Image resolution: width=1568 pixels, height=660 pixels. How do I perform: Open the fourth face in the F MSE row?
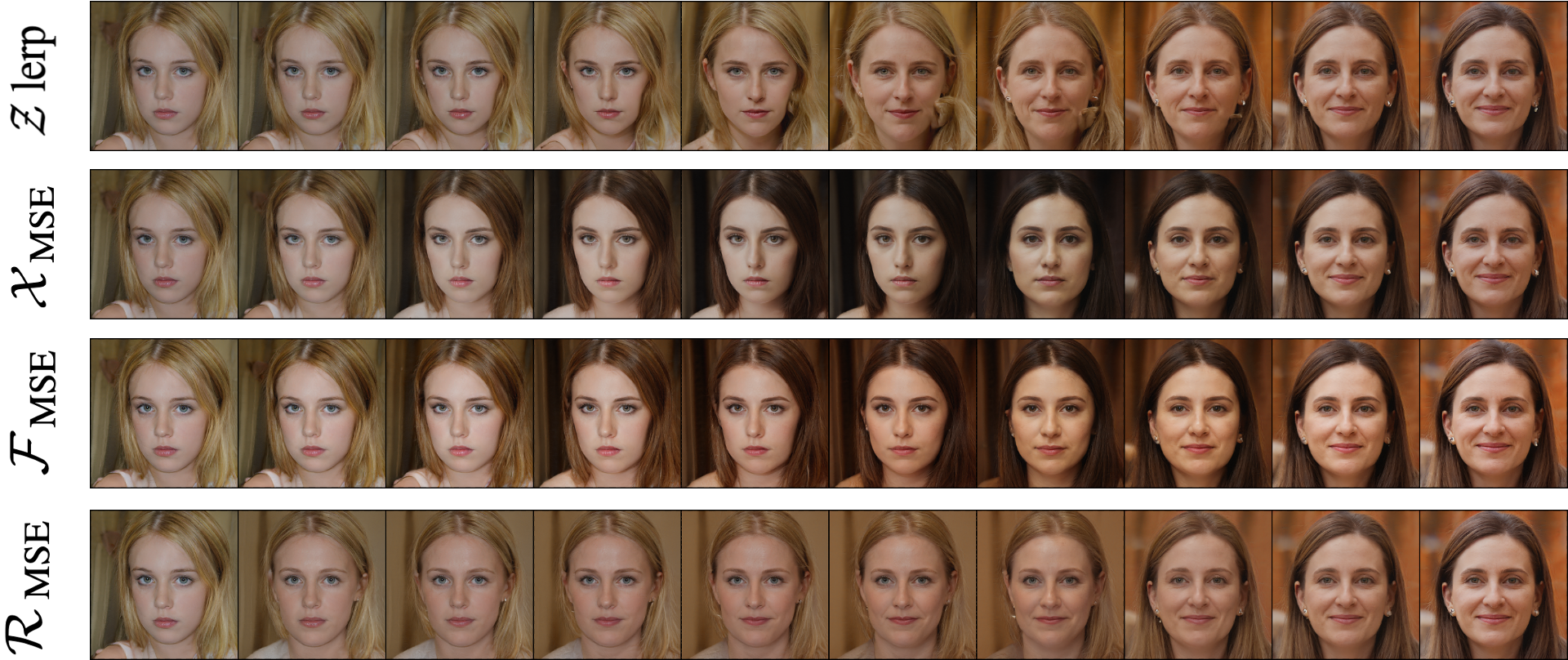pos(608,413)
